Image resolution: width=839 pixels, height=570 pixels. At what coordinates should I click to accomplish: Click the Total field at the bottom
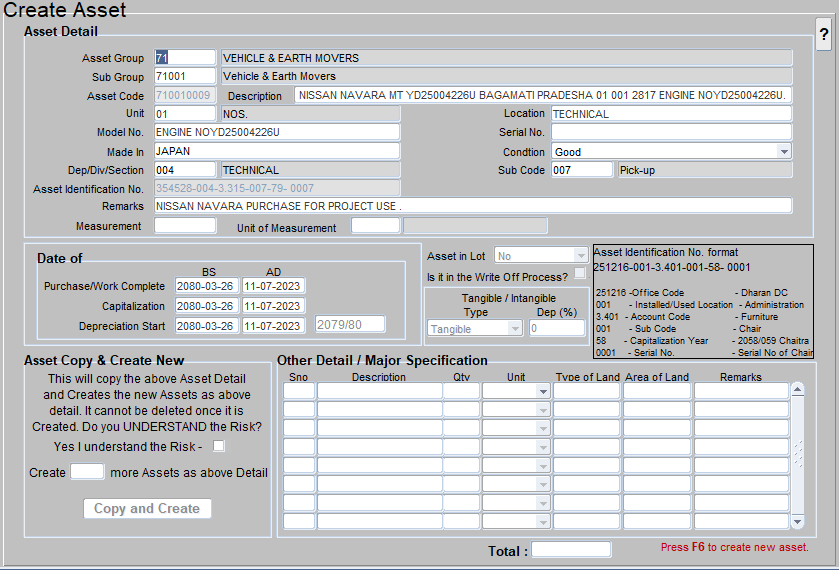coord(570,550)
